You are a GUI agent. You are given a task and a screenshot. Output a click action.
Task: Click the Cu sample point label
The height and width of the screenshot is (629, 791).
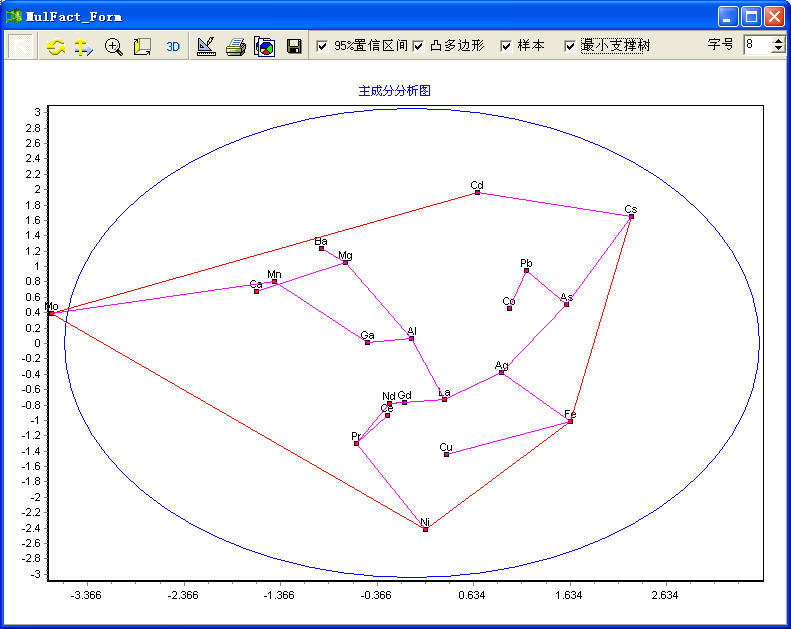tap(446, 447)
